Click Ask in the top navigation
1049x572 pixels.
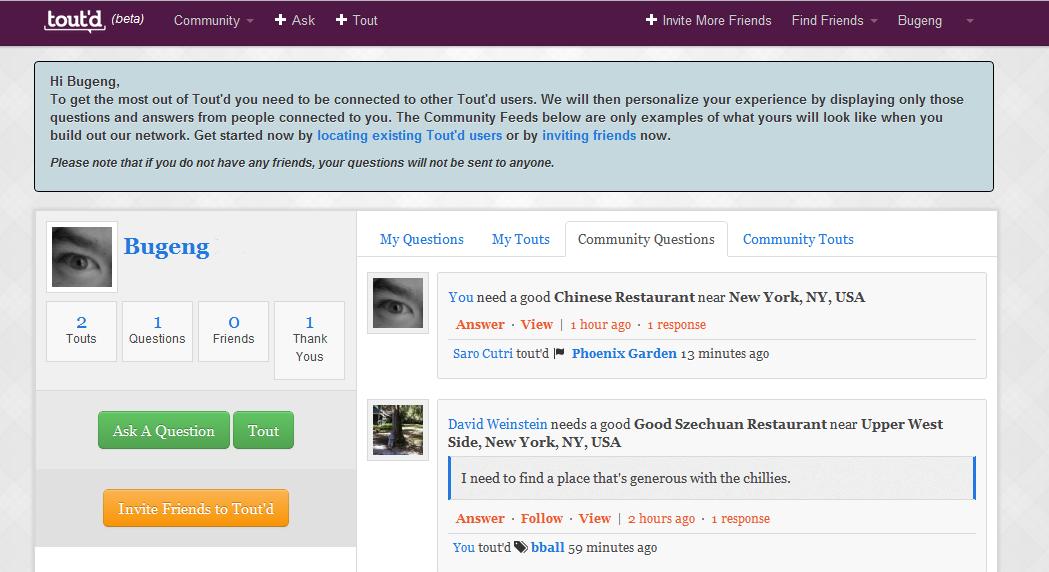[x=303, y=21]
